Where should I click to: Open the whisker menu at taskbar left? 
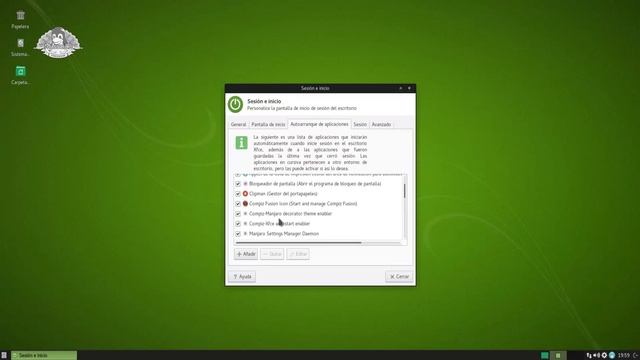pyautogui.click(x=4, y=356)
